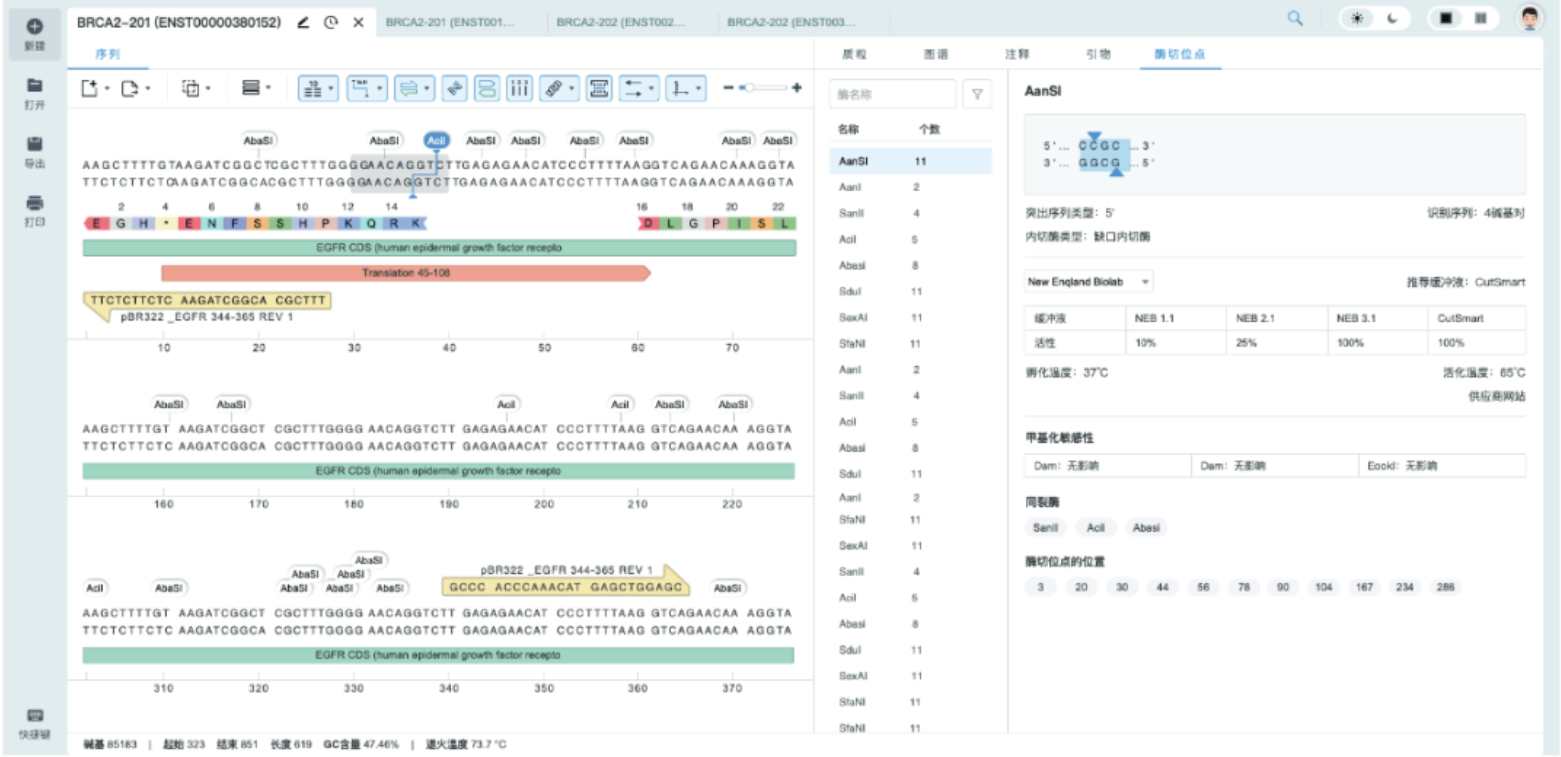Click the search magnifier icon at top right
This screenshot has width=1561, height=757.
1295,18
